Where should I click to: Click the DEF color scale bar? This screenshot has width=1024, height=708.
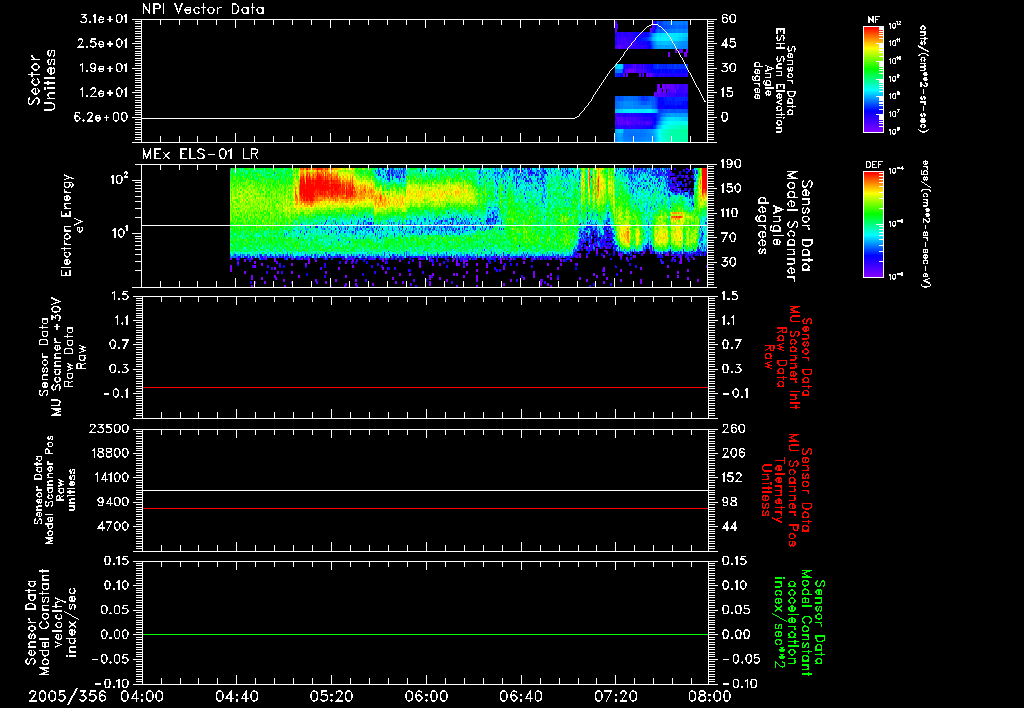click(x=873, y=223)
